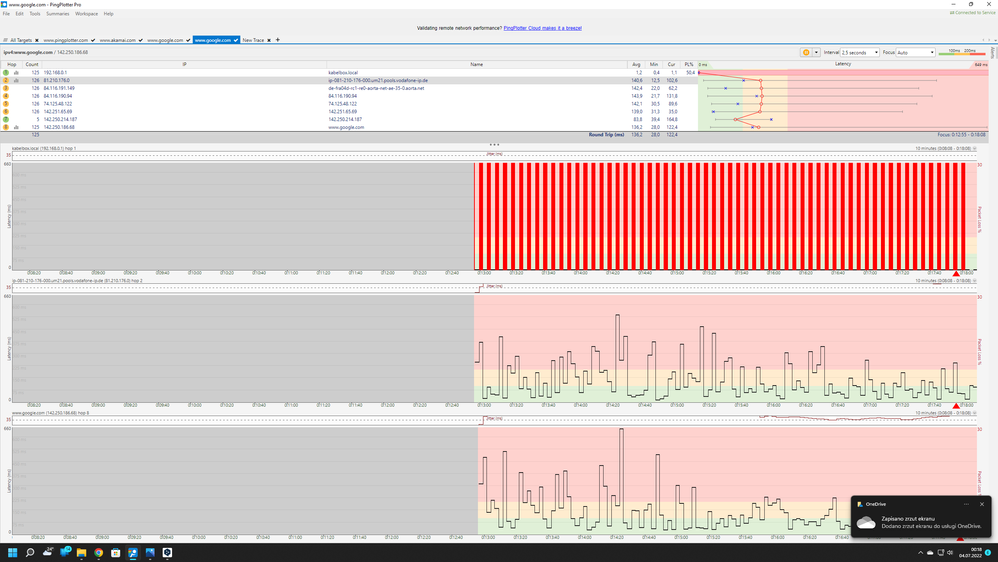The width and height of the screenshot is (998, 562).
Task: Expand the Focus Auto dropdown
Action: 915,52
